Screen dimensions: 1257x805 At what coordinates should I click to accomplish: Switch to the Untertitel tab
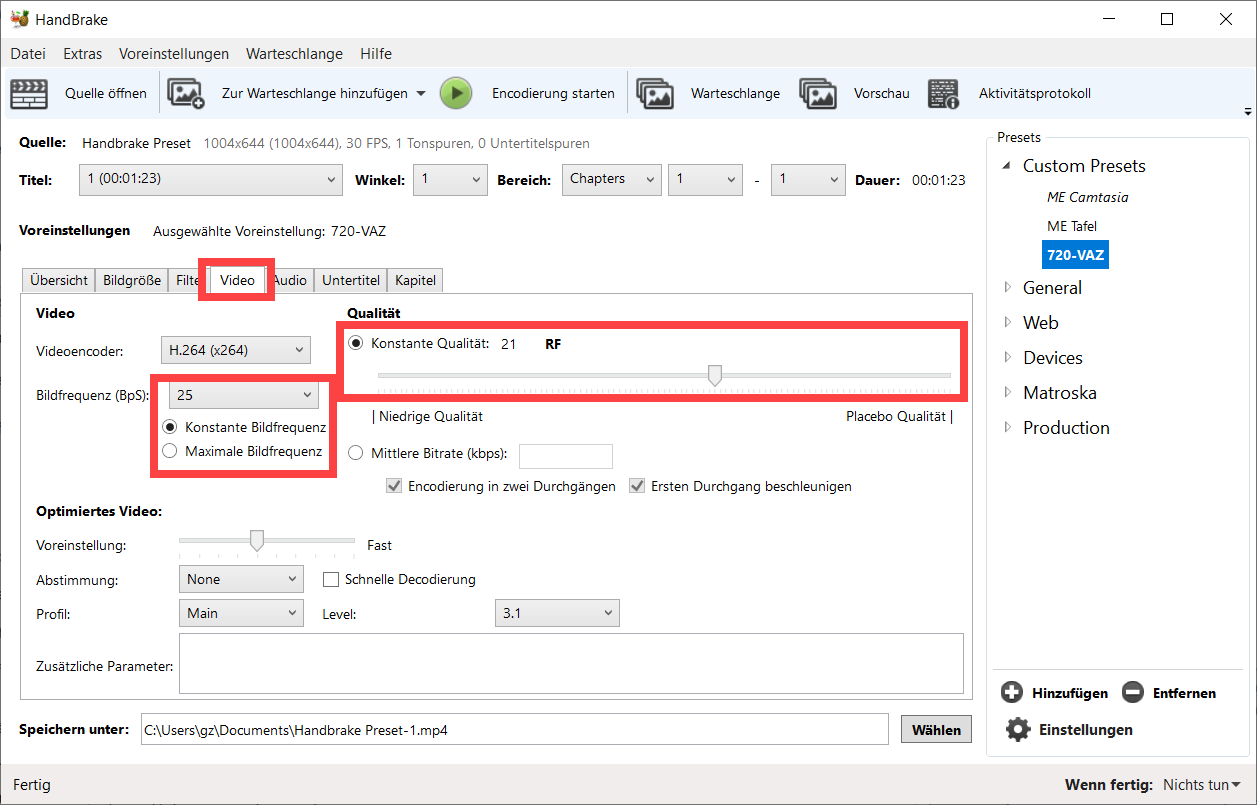point(351,281)
